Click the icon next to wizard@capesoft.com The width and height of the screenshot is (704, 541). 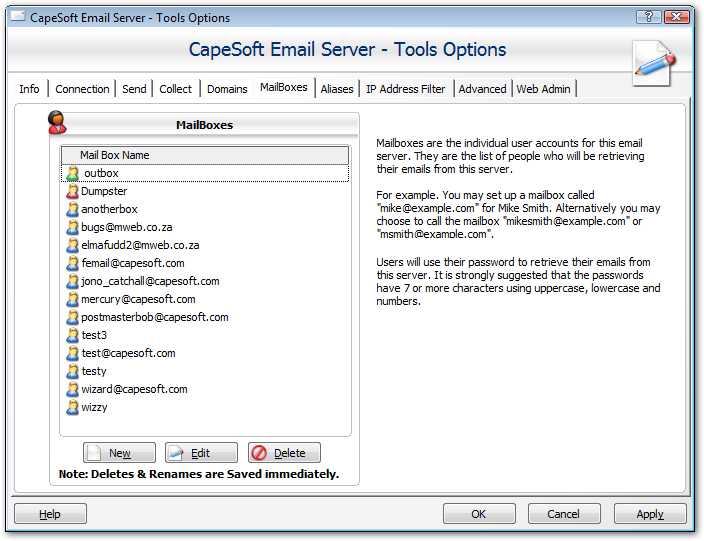tap(72, 390)
